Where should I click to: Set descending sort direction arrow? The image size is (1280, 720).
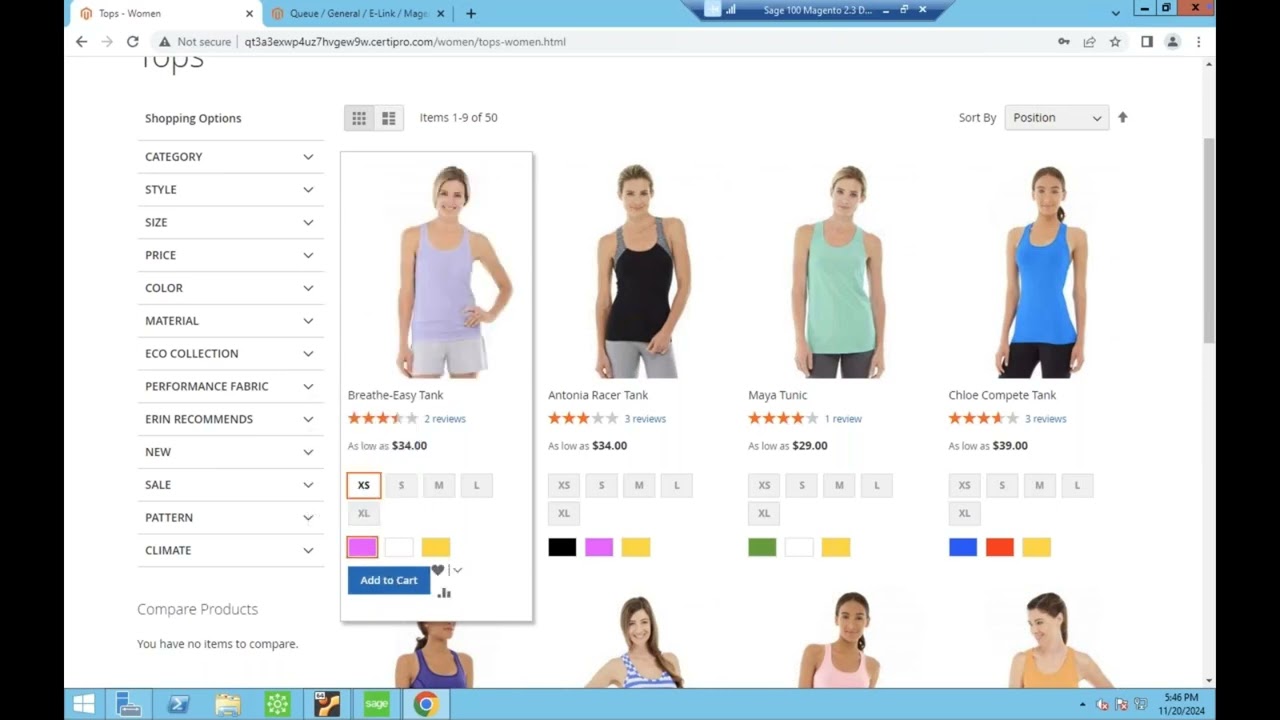tap(1122, 117)
